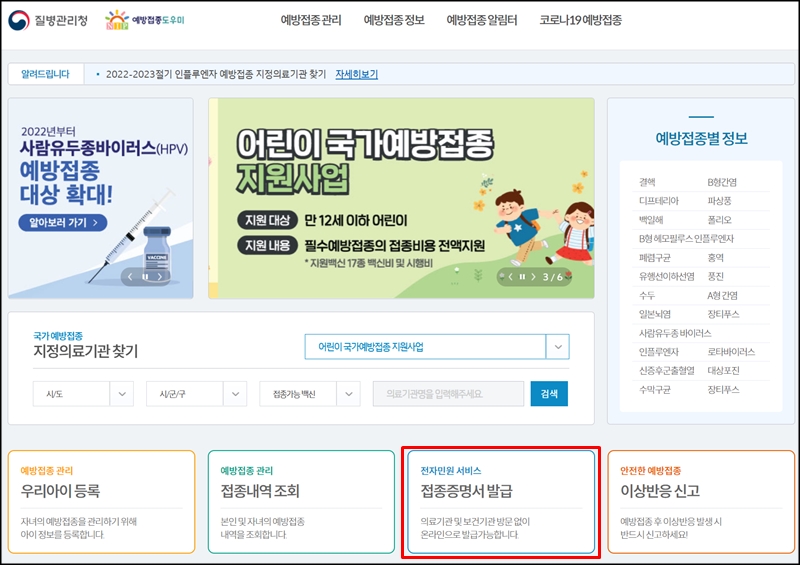Expand 어린이 국가예방접종 지원사업 dropdown
Viewport: 800px width, 565px height.
(558, 347)
